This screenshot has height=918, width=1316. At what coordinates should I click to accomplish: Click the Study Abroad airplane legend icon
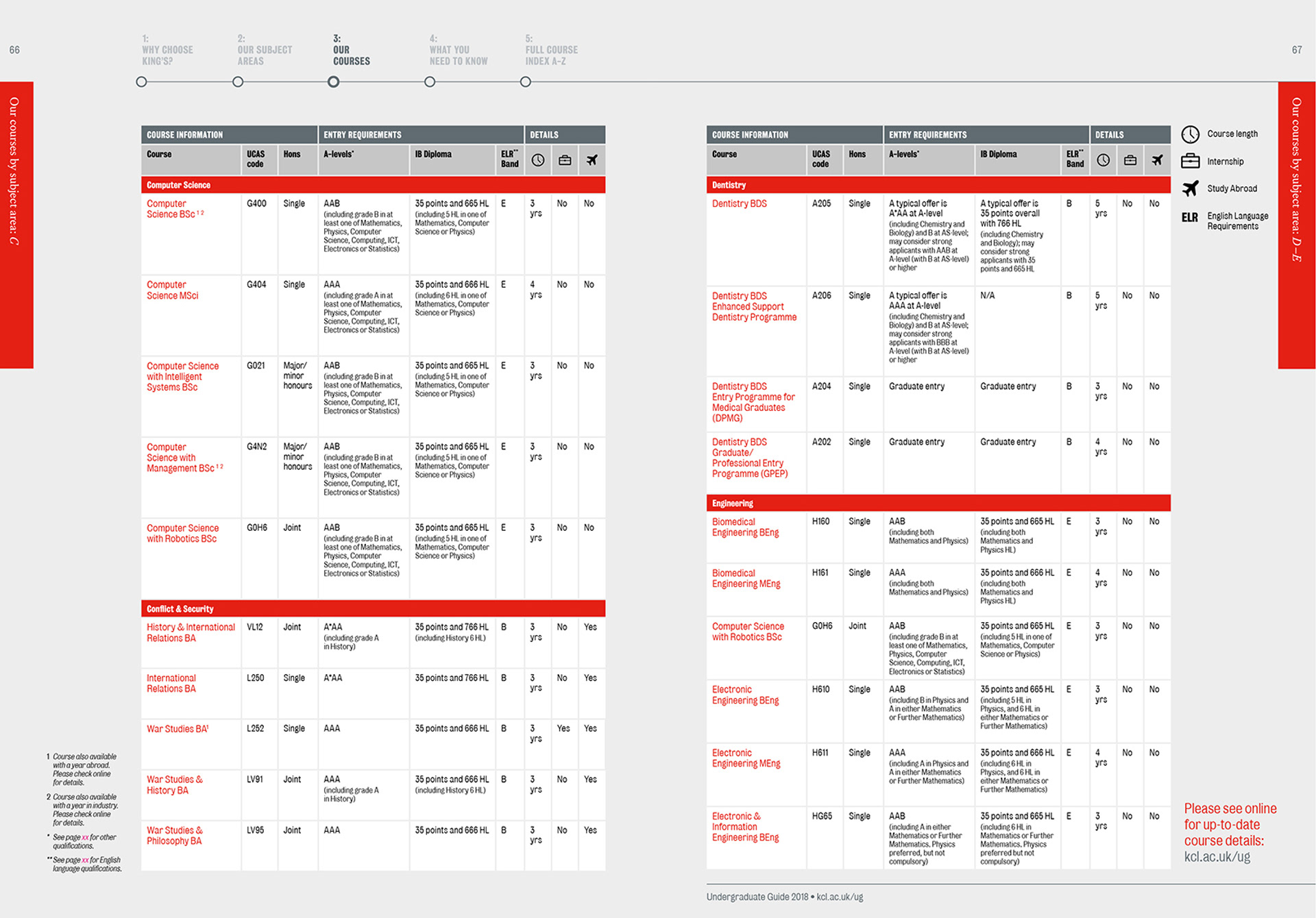click(1191, 188)
